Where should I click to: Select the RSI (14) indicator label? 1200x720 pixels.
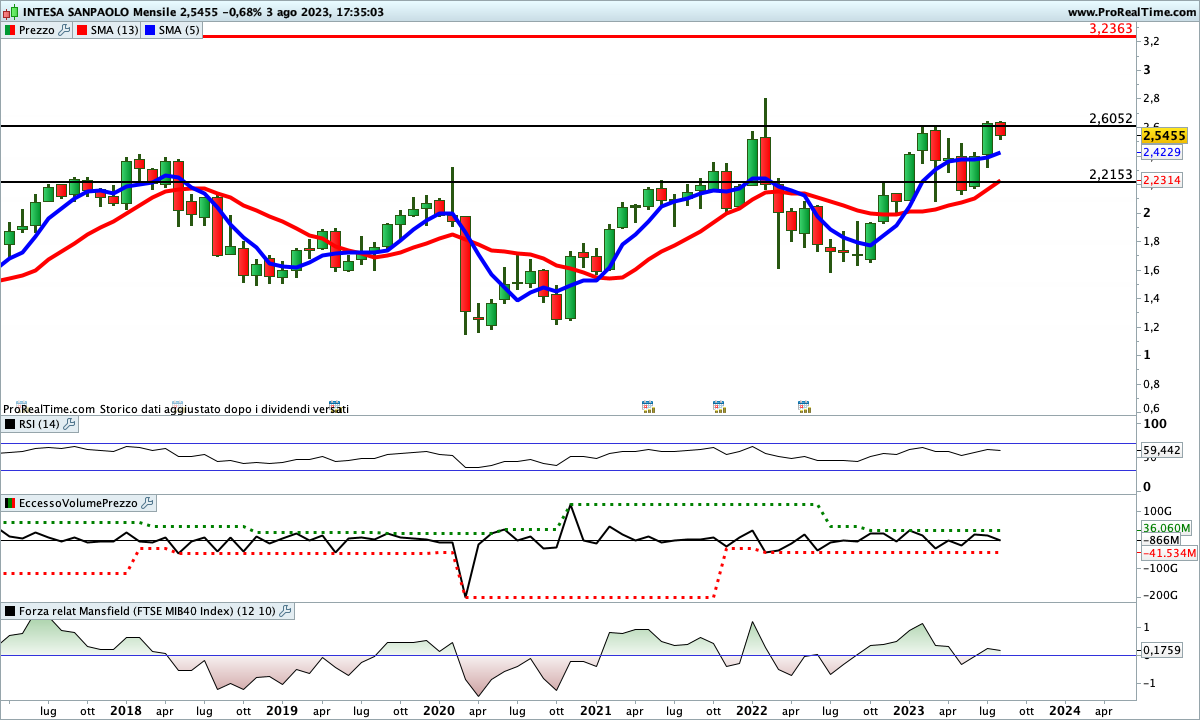[x=39, y=424]
